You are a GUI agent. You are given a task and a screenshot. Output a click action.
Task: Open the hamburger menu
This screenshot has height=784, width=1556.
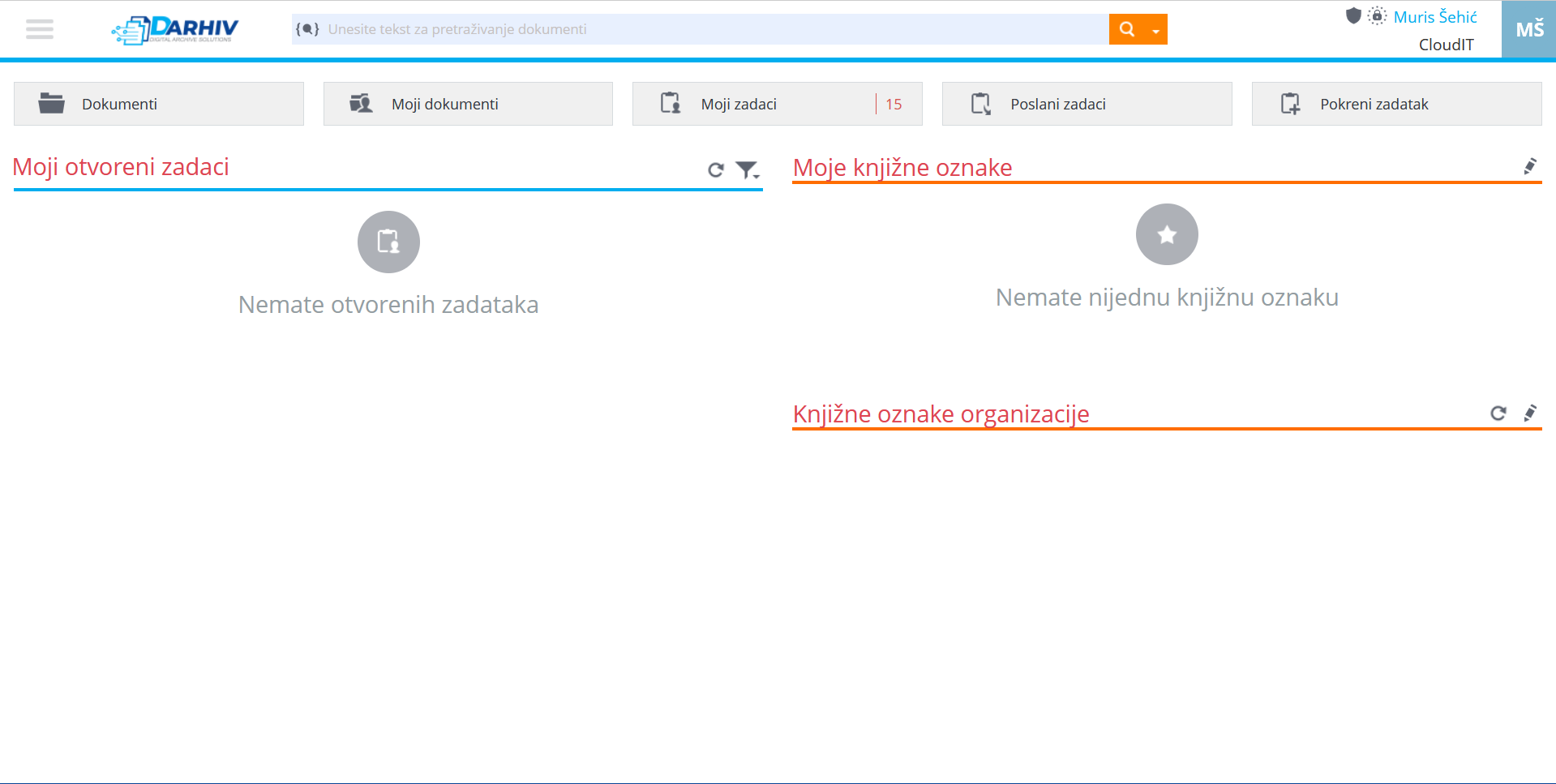coord(39,29)
